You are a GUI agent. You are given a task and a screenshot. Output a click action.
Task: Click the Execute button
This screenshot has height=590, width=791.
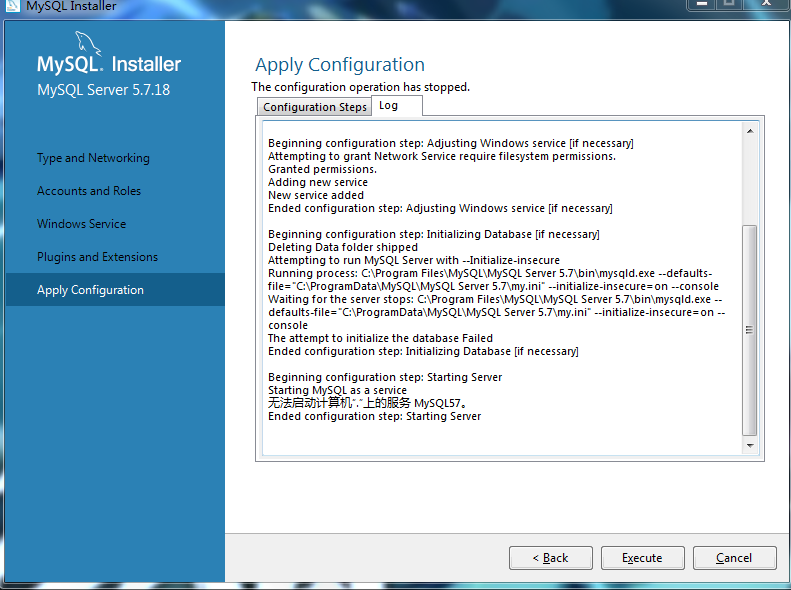pos(642,558)
